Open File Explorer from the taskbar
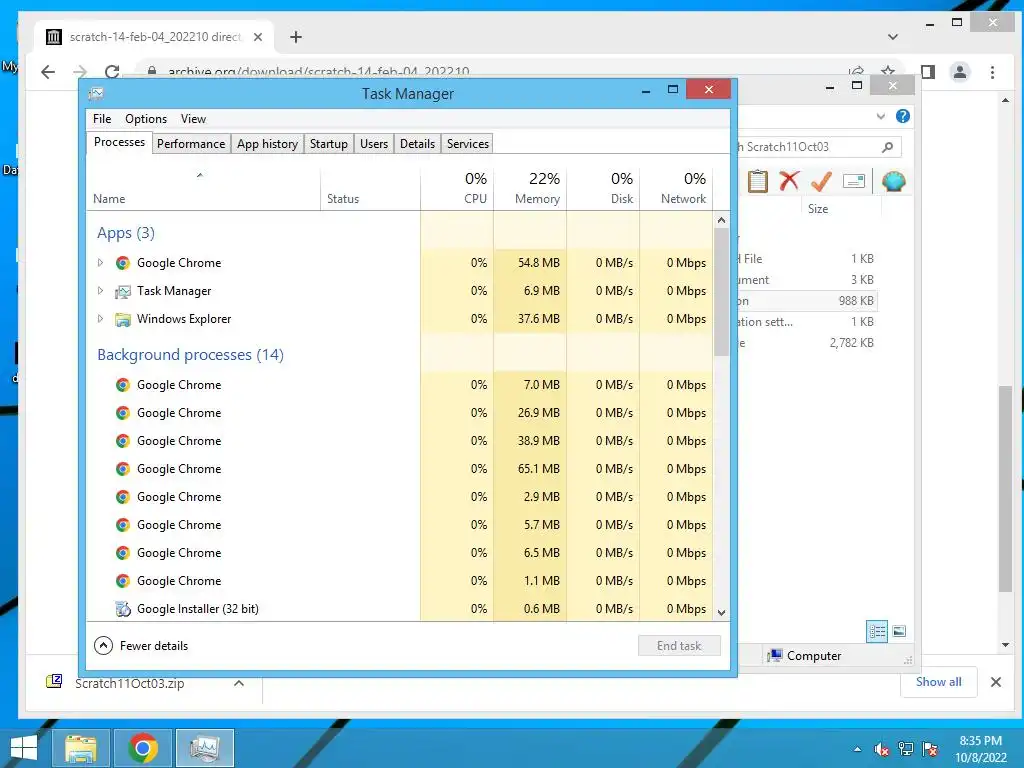1024x768 pixels. [80, 748]
